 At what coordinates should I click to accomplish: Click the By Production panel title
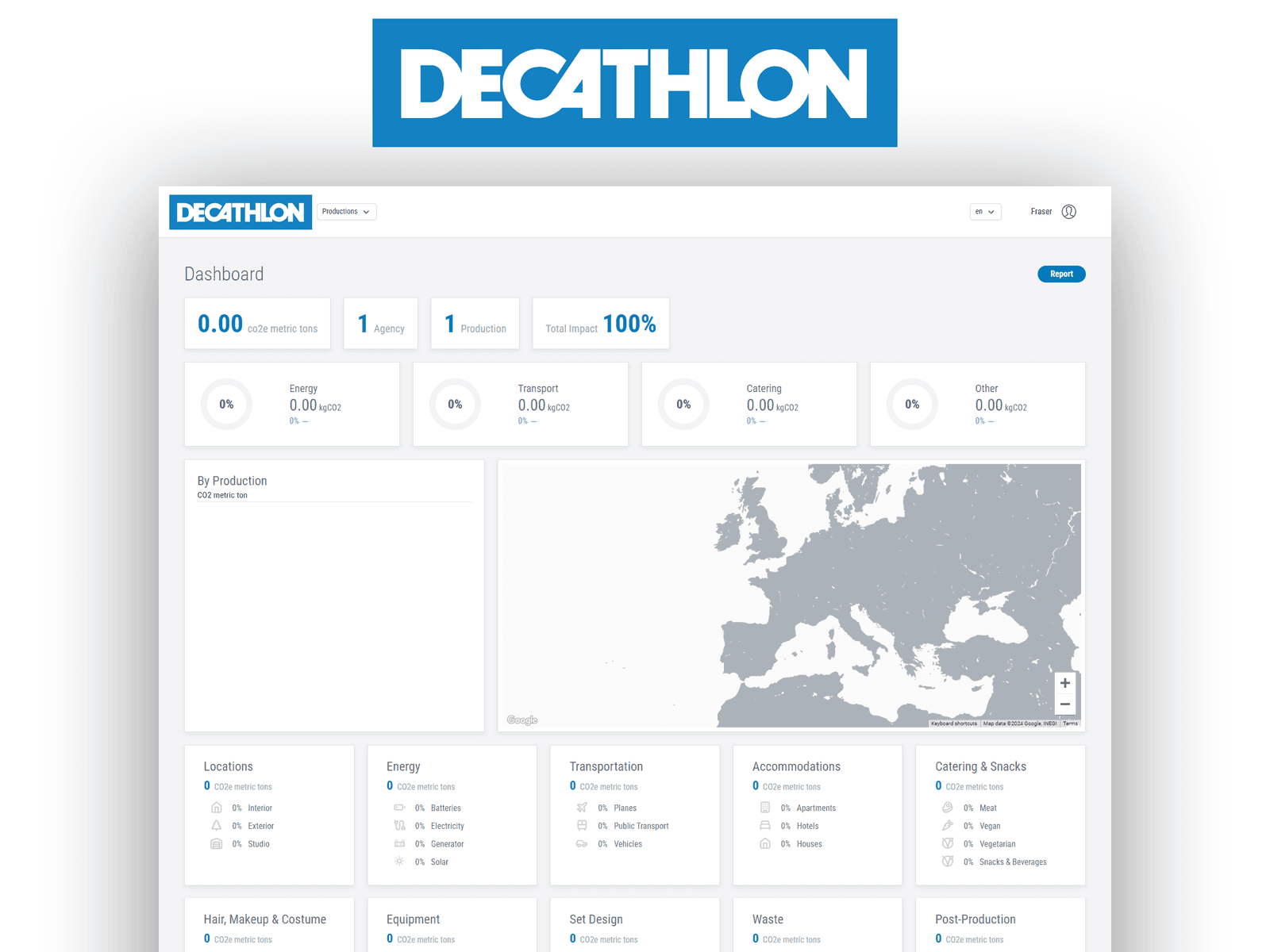(232, 481)
